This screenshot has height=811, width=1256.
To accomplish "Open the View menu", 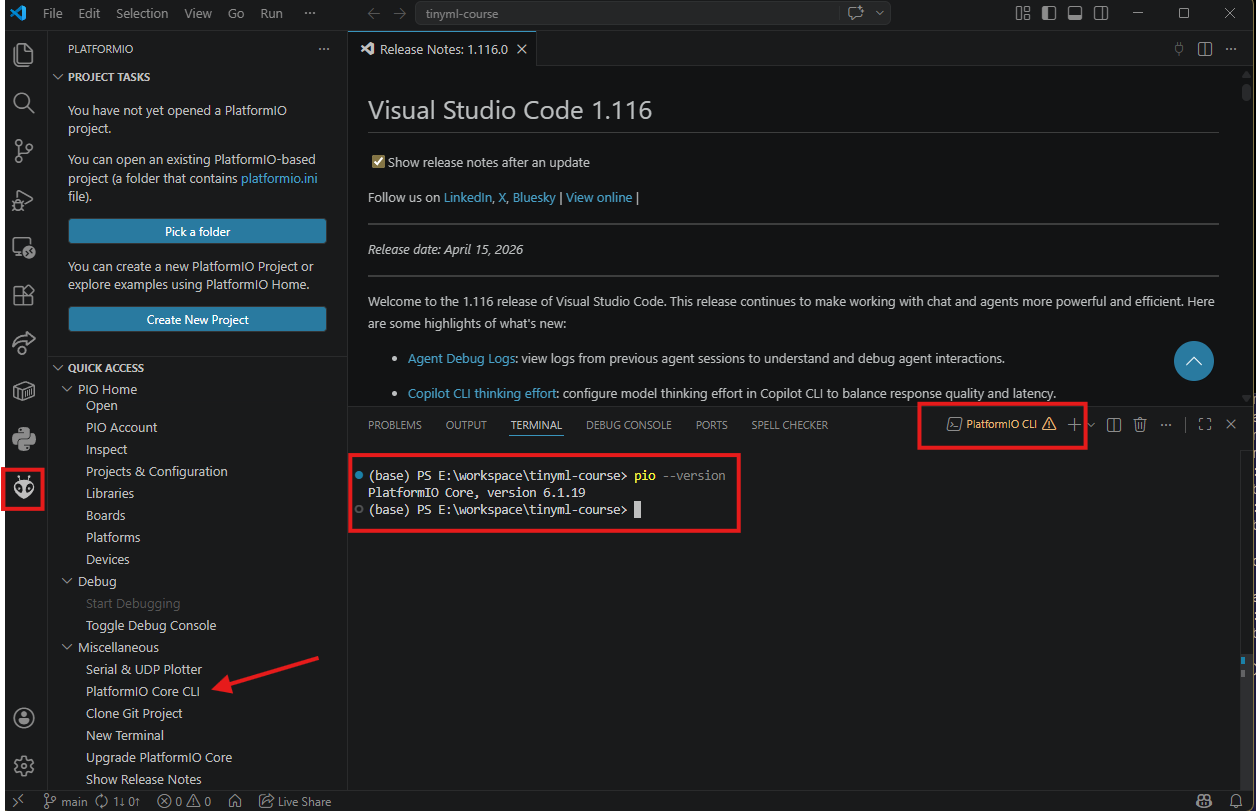I will pos(198,13).
